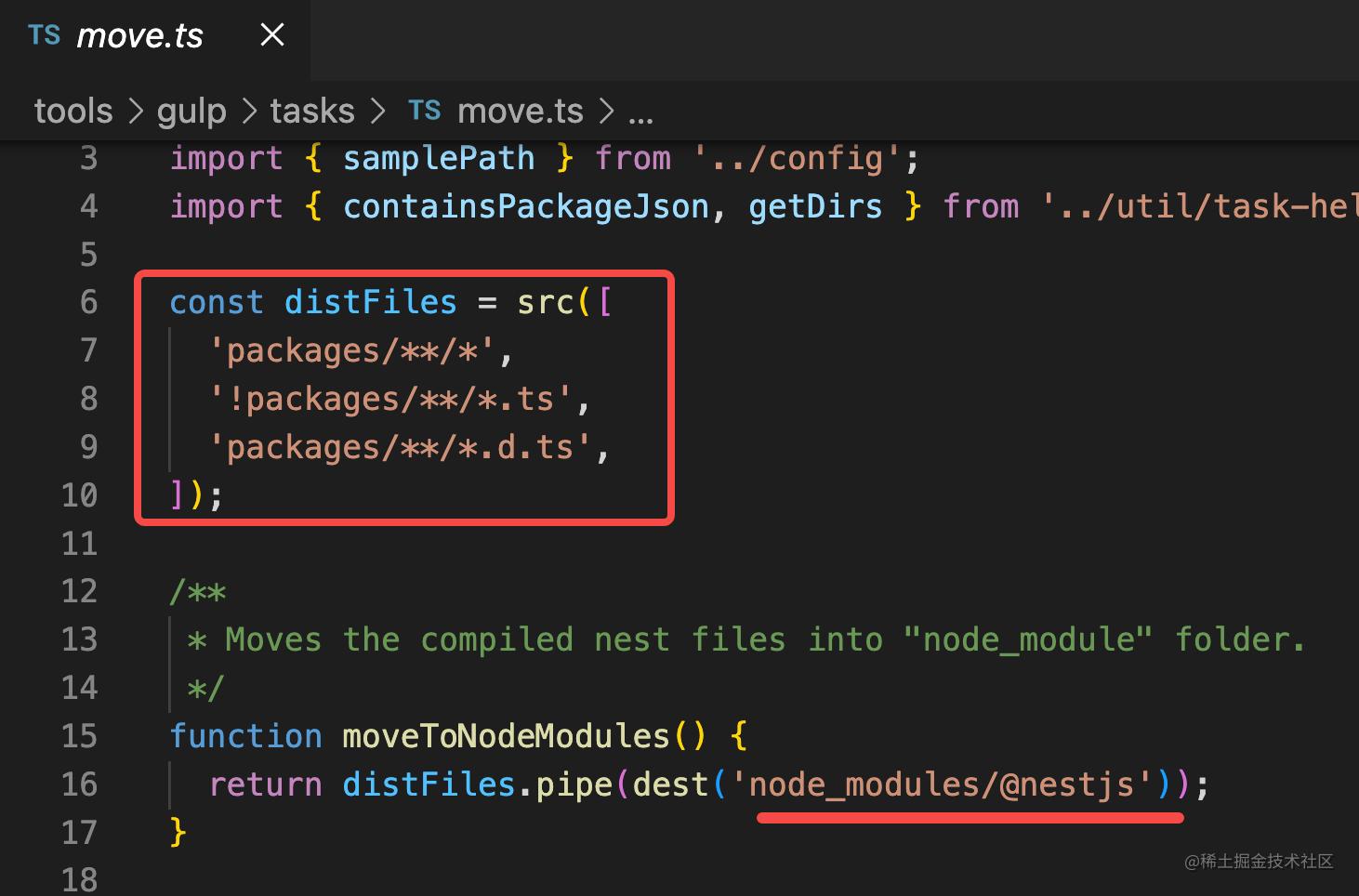Click the TS icon on the move.ts tab

coord(44,35)
